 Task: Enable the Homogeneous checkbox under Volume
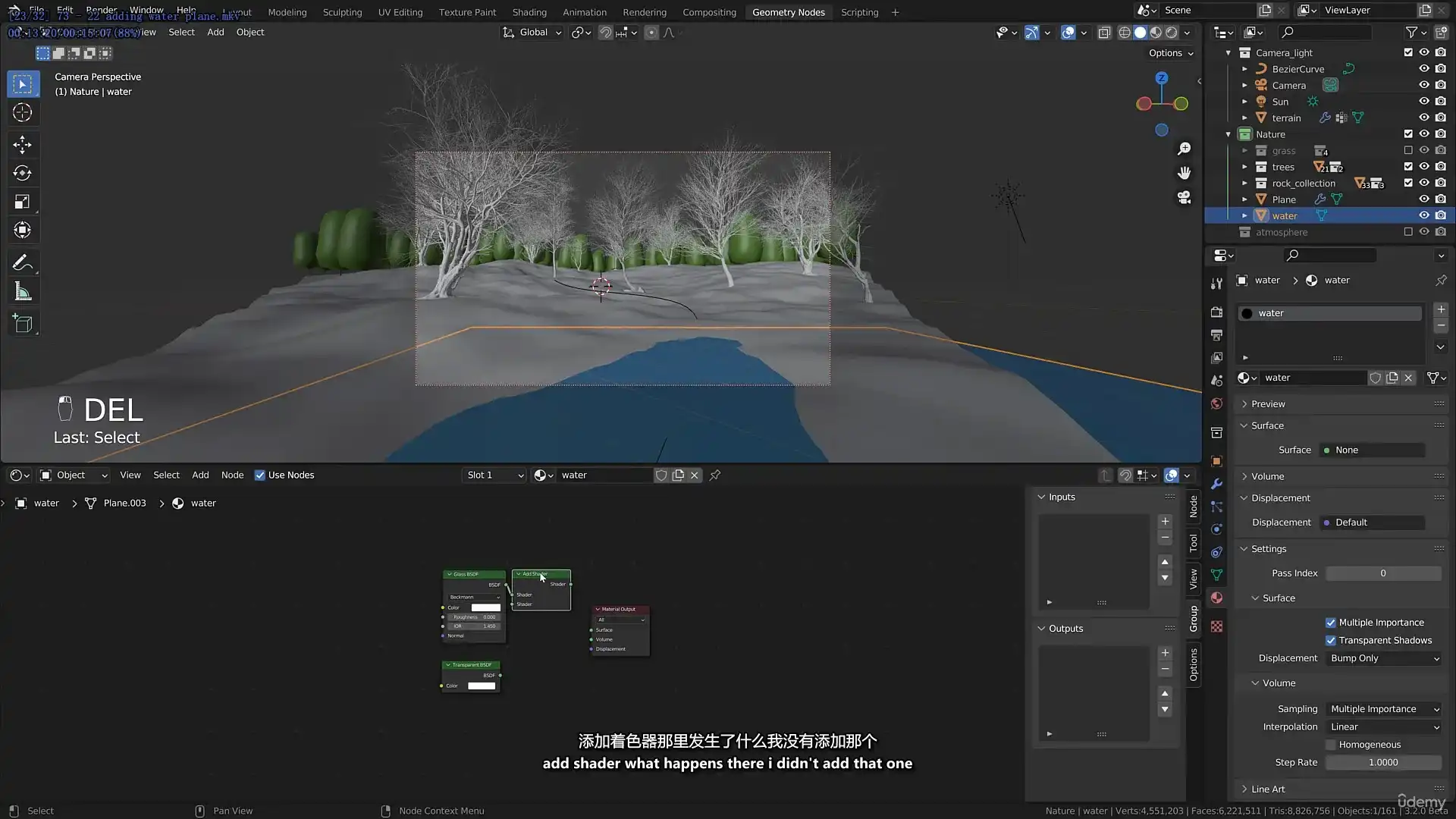(1330, 745)
